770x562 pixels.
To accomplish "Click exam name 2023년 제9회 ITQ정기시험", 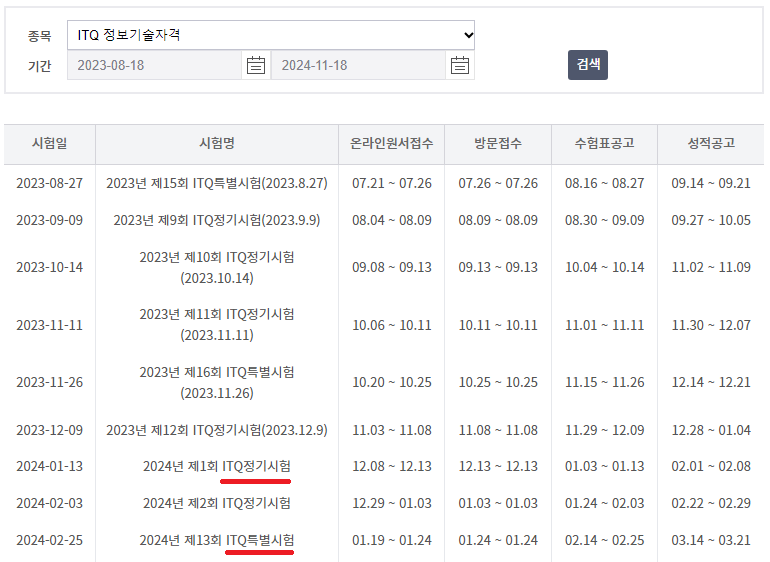I will coord(217,220).
